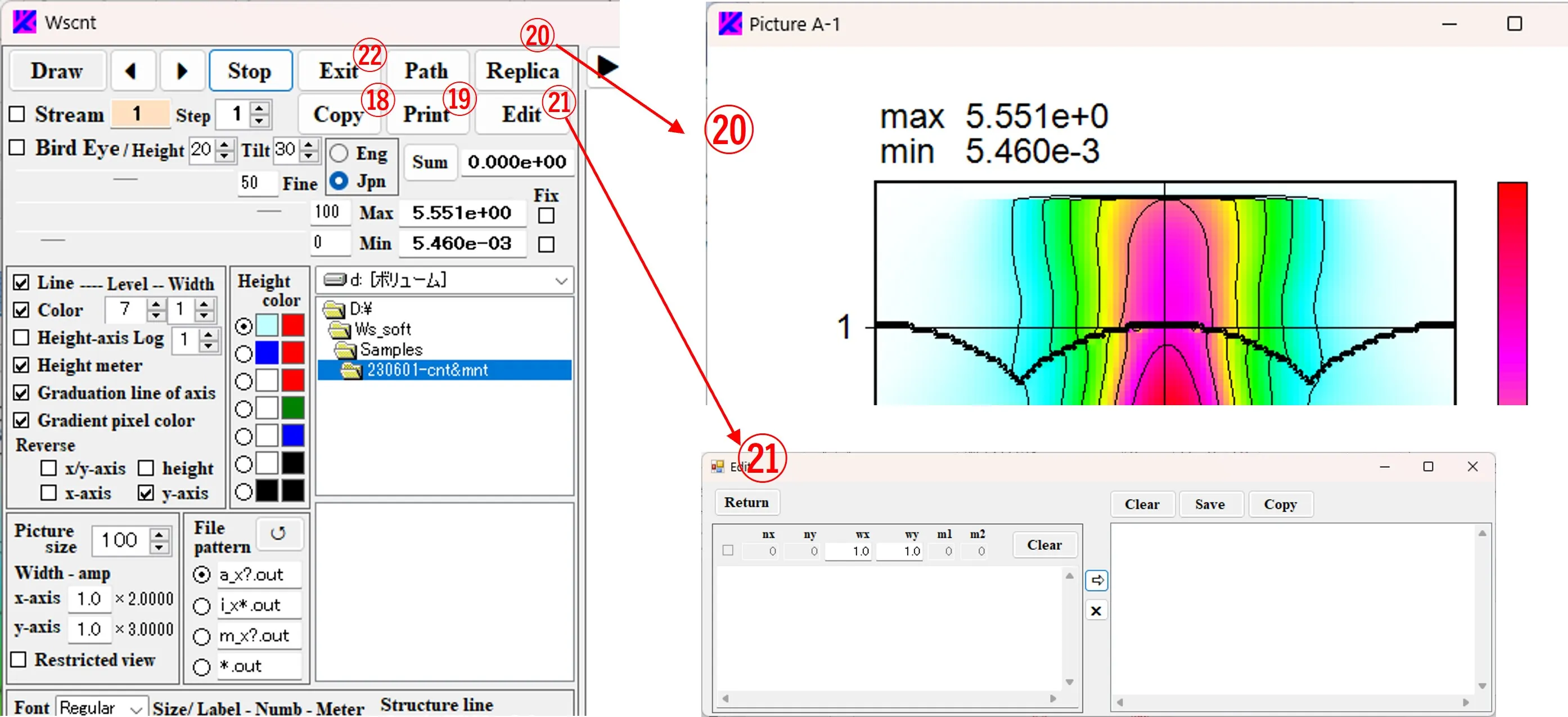This screenshot has width=1568, height=717.
Task: Click the Replica button
Action: 522,71
